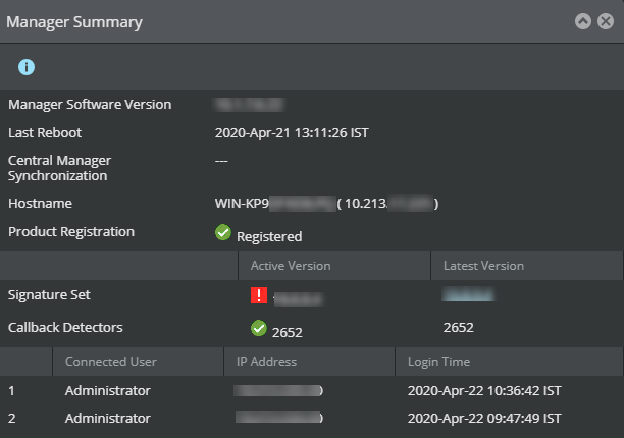Click the blurred IP address in row 1

278,391
